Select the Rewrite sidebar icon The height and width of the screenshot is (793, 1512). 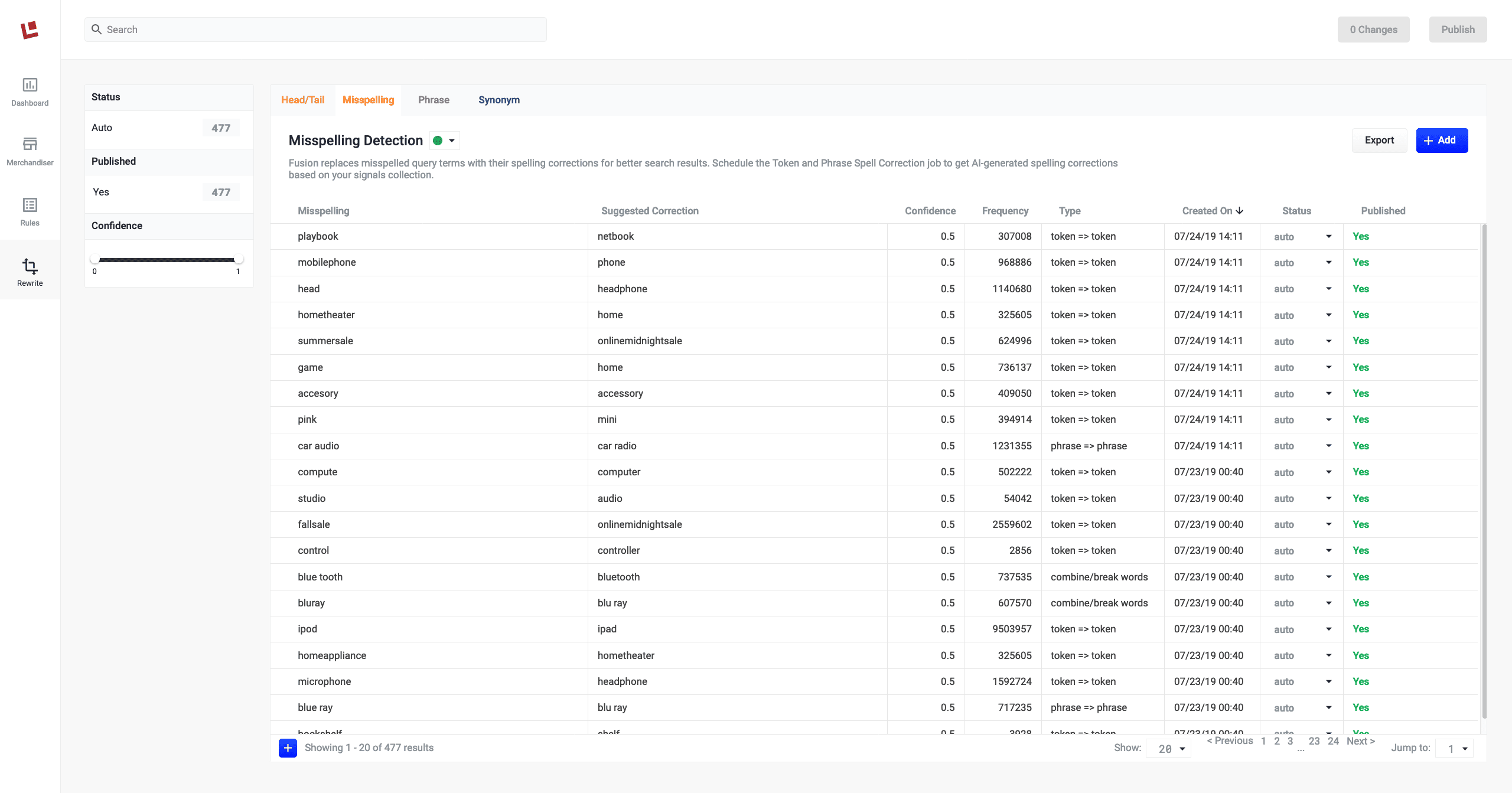[30, 270]
